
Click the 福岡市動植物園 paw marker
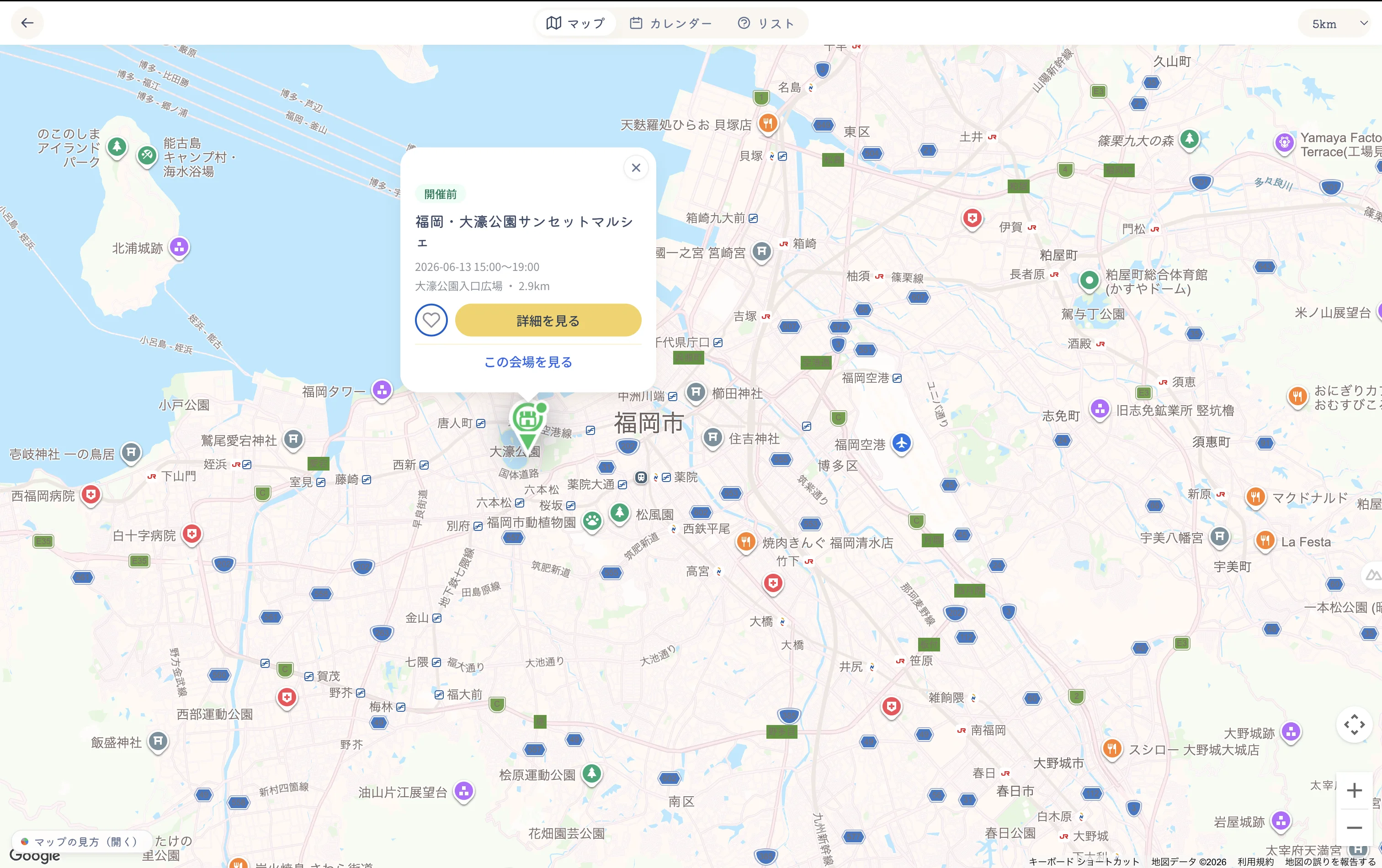pos(592,522)
